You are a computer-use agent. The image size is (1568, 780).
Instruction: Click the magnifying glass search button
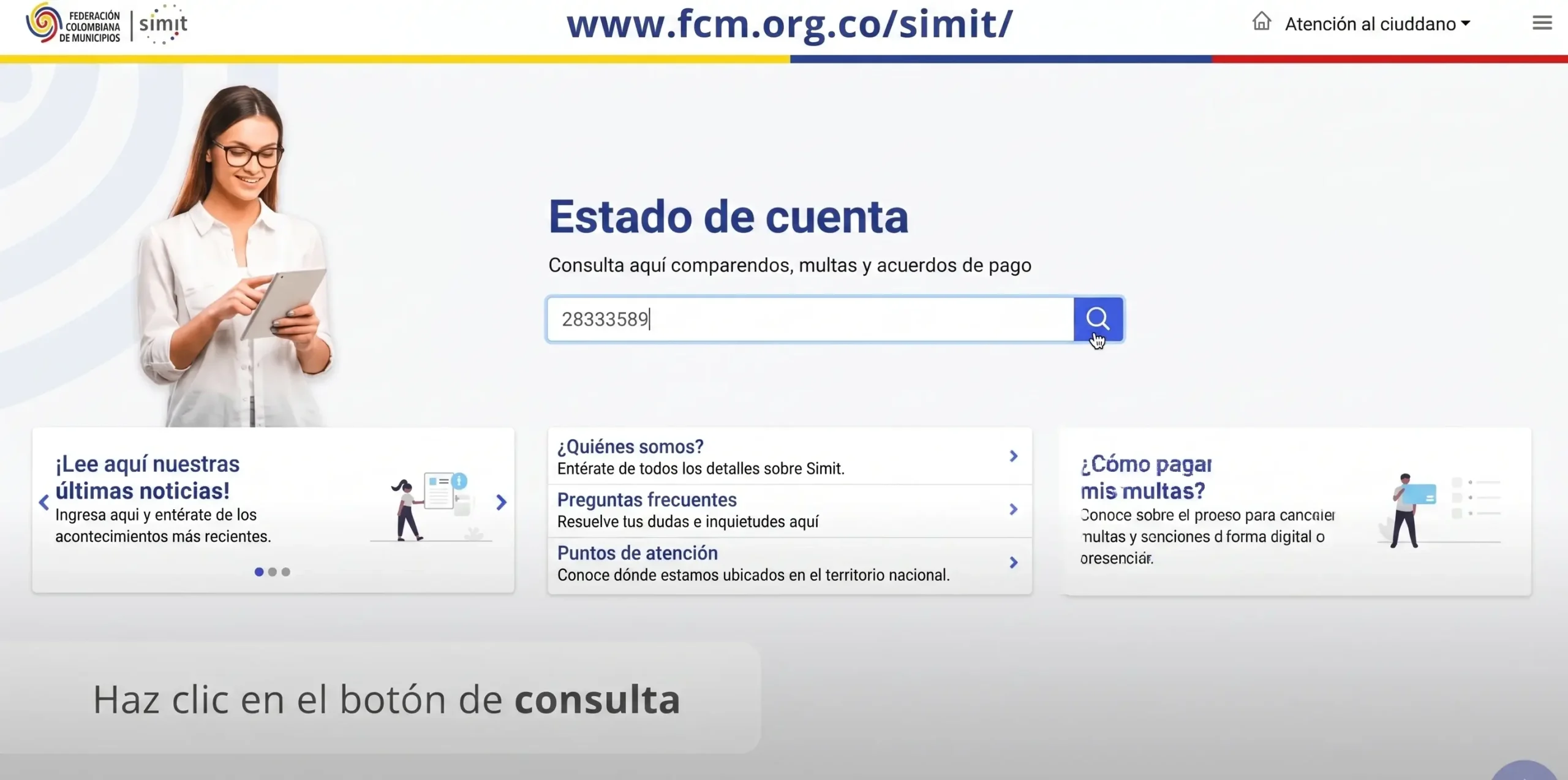(1098, 319)
